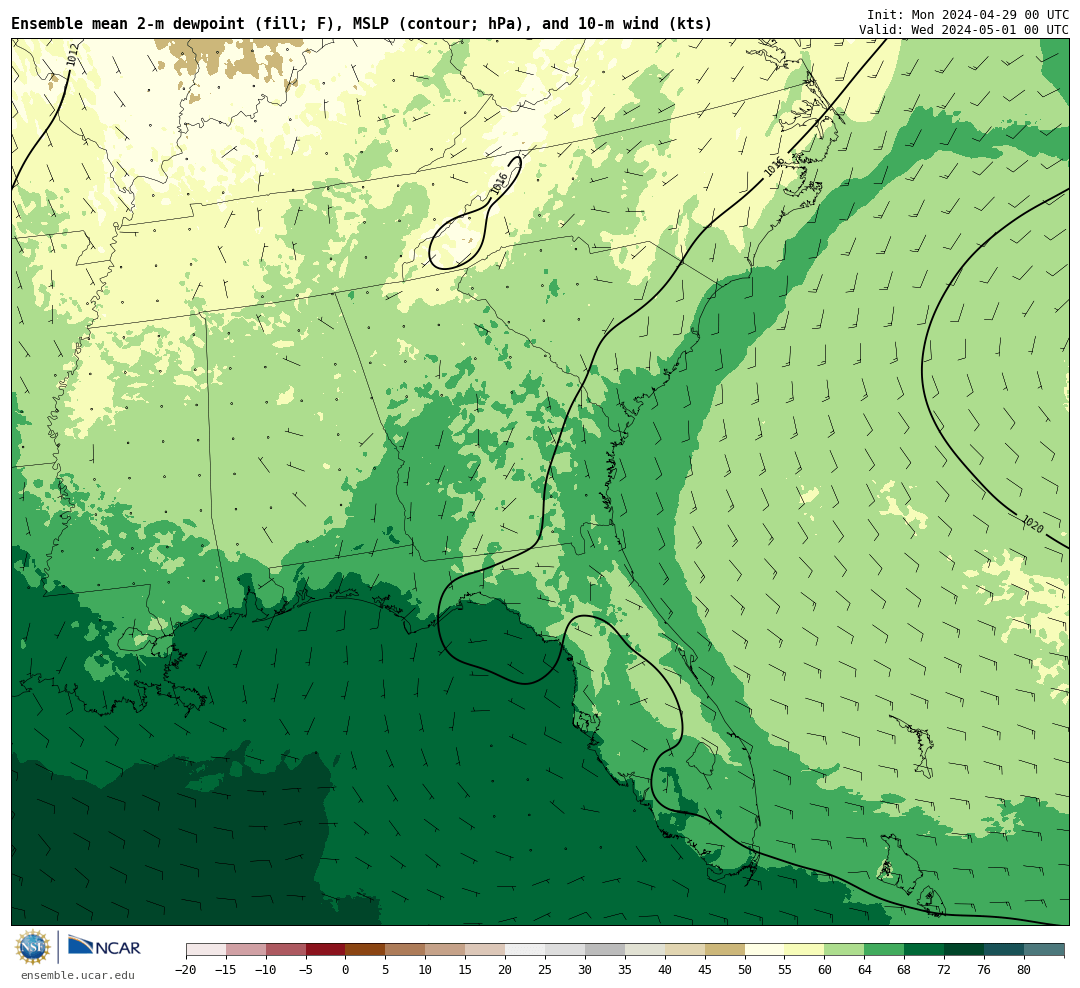The image size is (1080, 988).
Task: Pick the 55 to 60 light yellow swatch
Action: [x=805, y=949]
